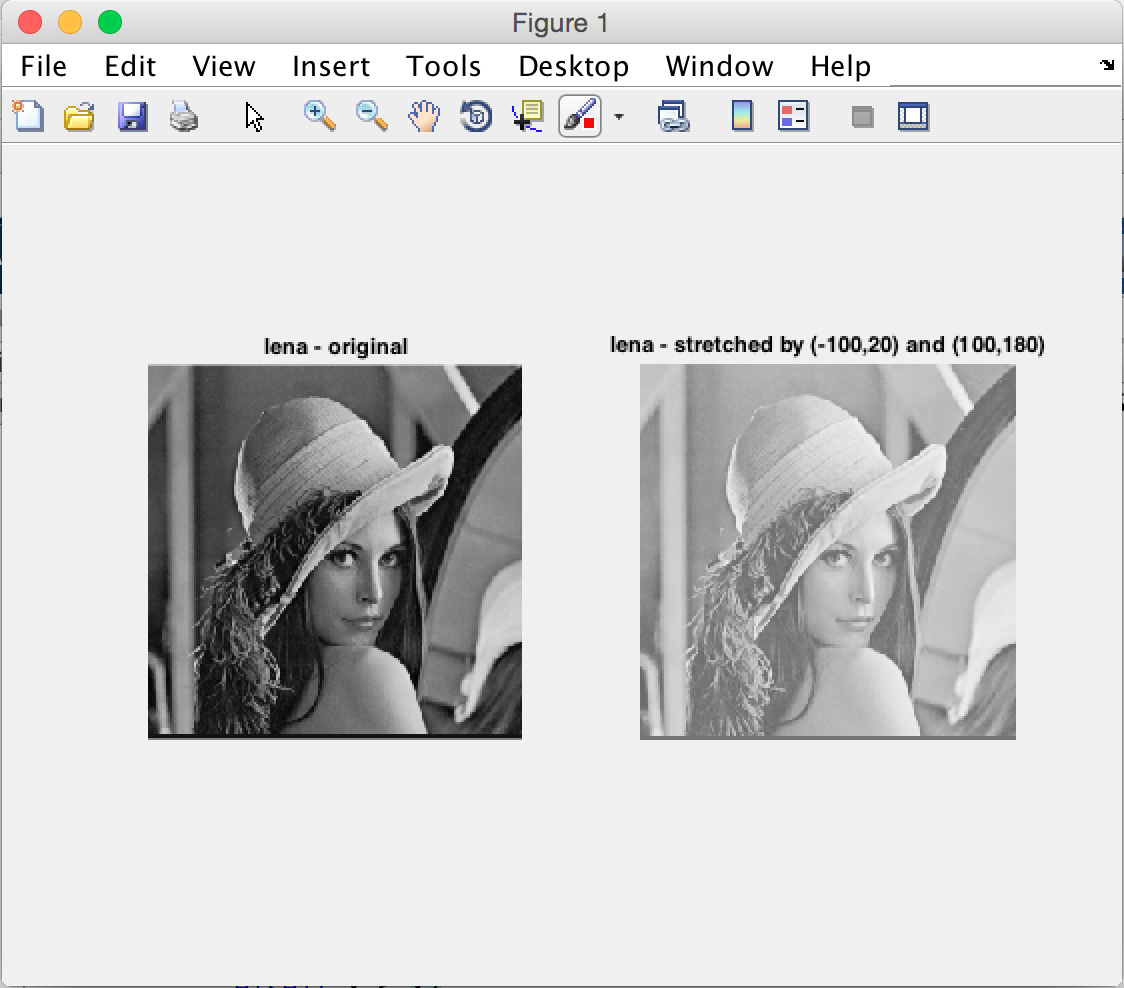The image size is (1124, 988).
Task: Open the Insert menu
Action: pos(330,66)
